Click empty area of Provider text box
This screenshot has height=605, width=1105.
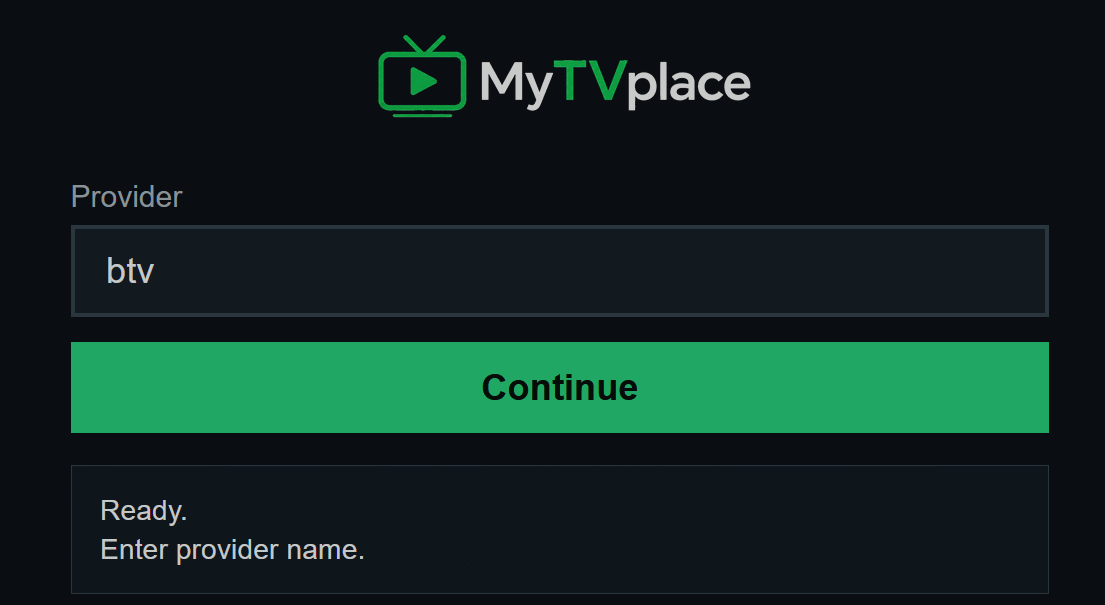599,271
